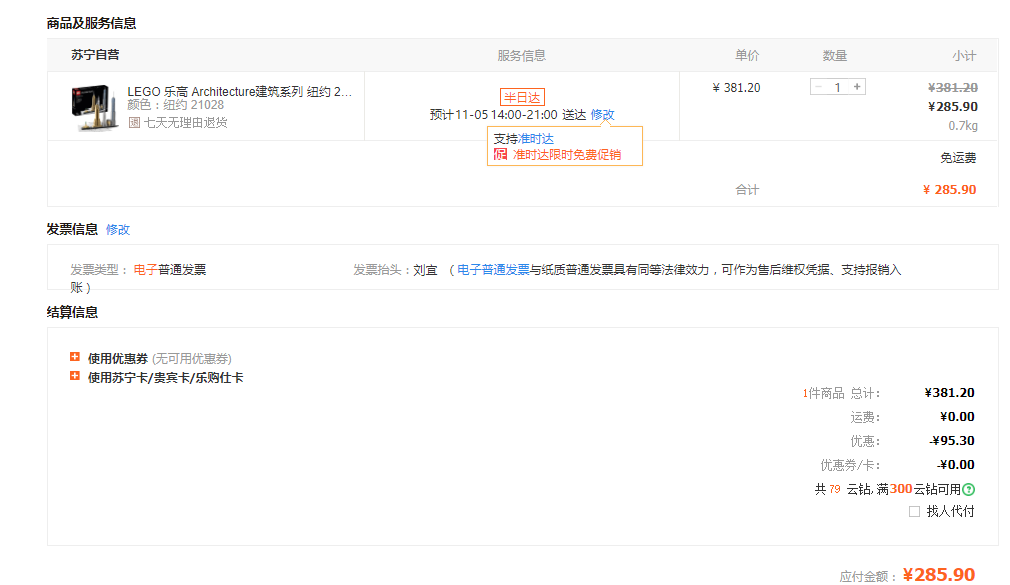Click the 苏宁自营 seller label

click(95, 55)
